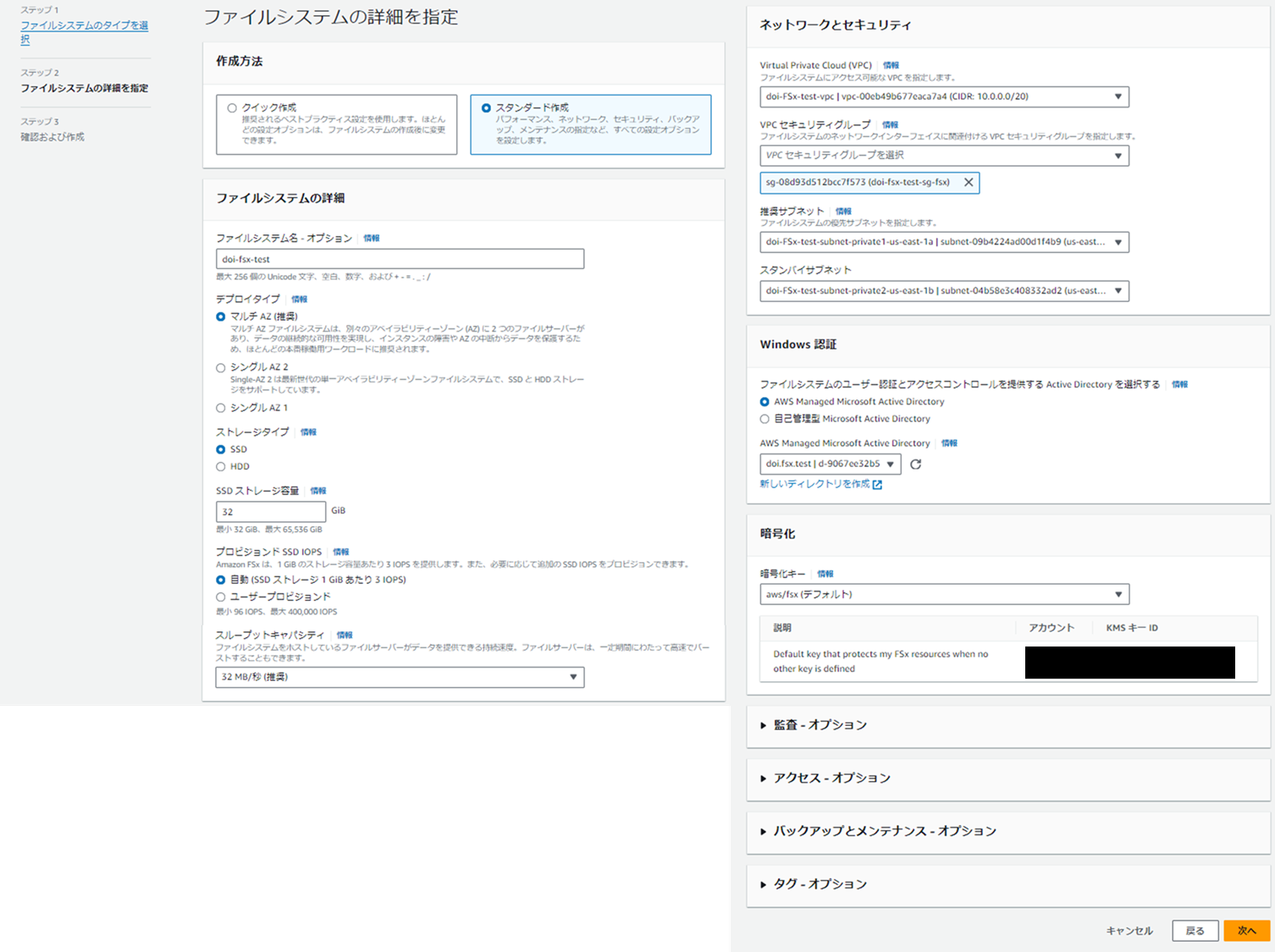Screen dimensions: 1275x952
Task: Select 自己管理型 Microsoft Active Directory radio
Action: tap(764, 419)
